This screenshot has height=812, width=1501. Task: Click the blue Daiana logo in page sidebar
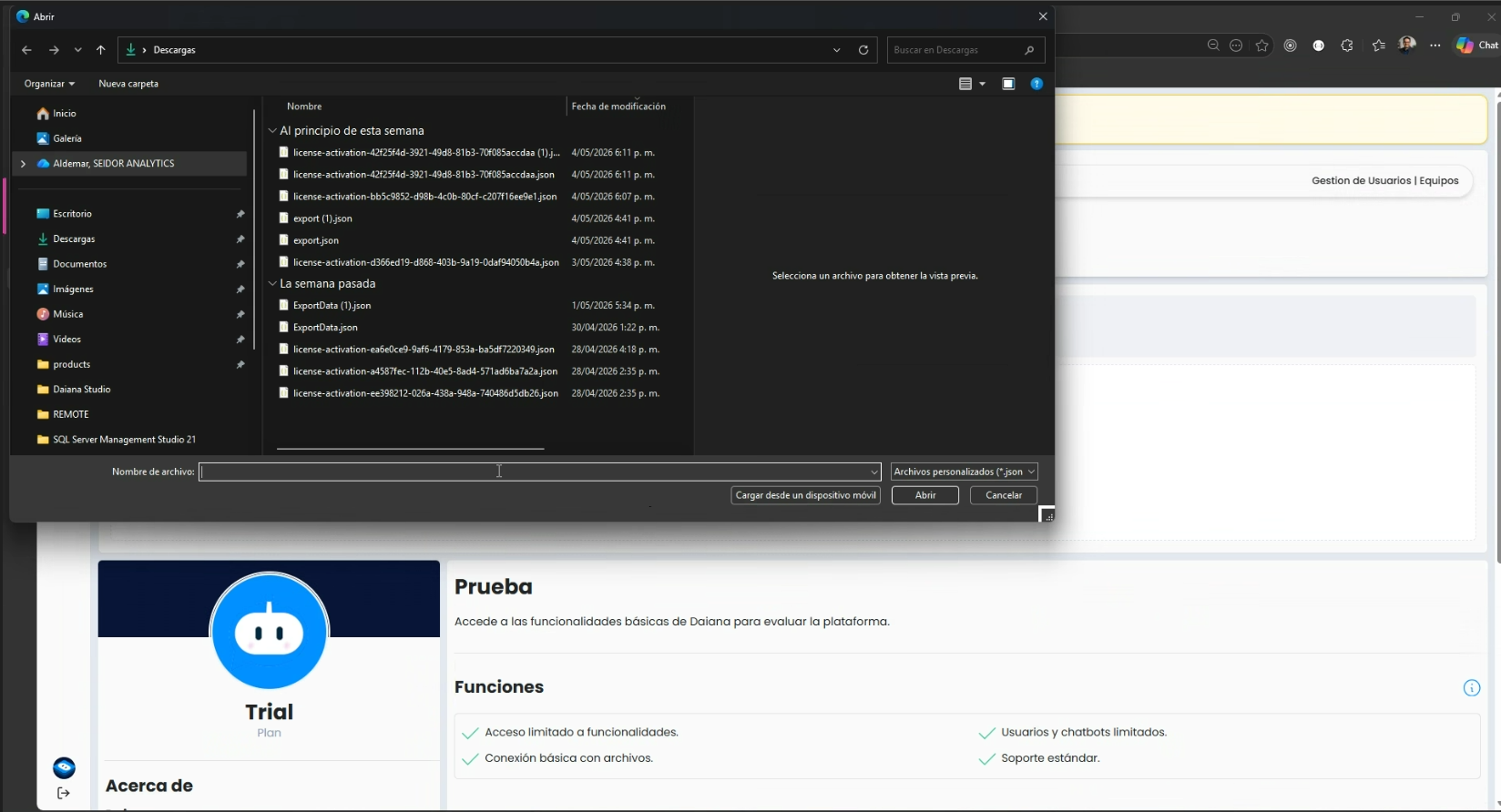[64, 767]
